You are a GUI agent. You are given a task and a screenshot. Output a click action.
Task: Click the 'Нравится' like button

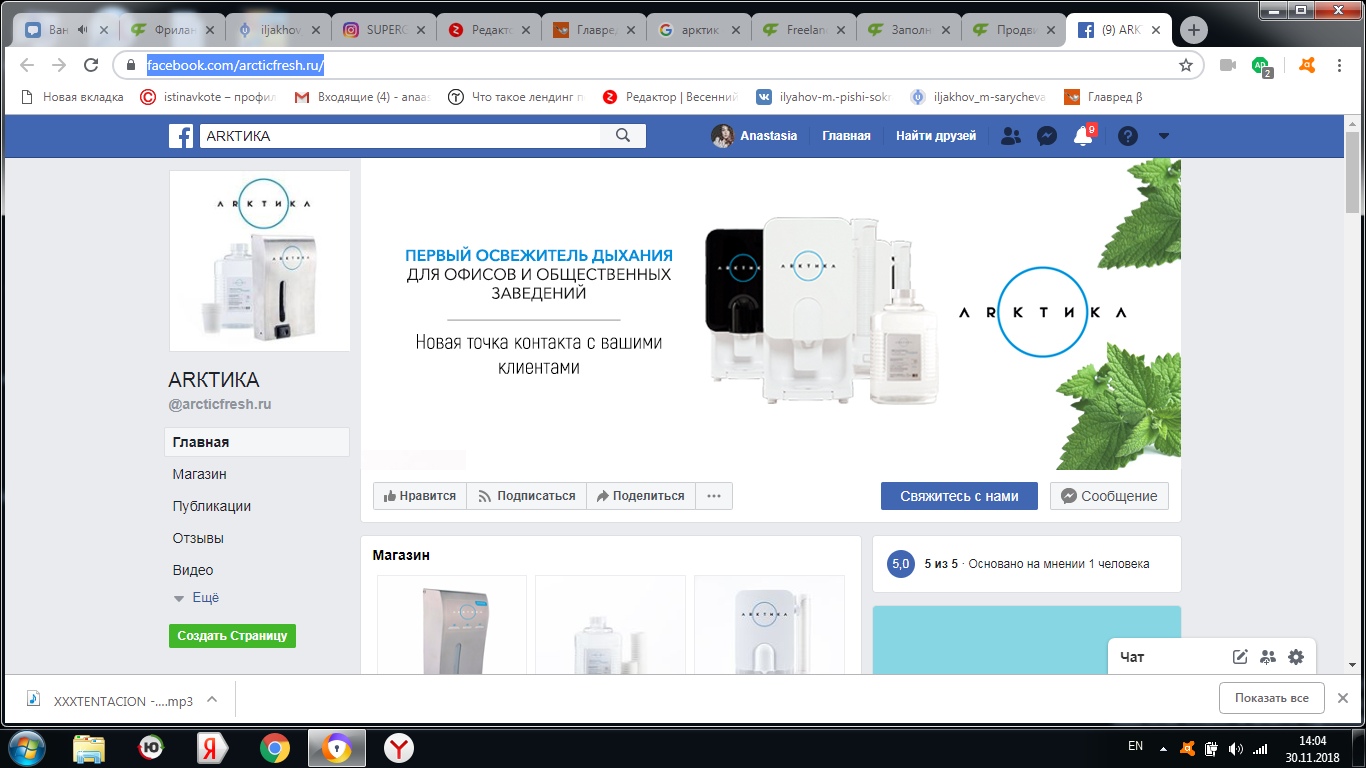click(420, 496)
